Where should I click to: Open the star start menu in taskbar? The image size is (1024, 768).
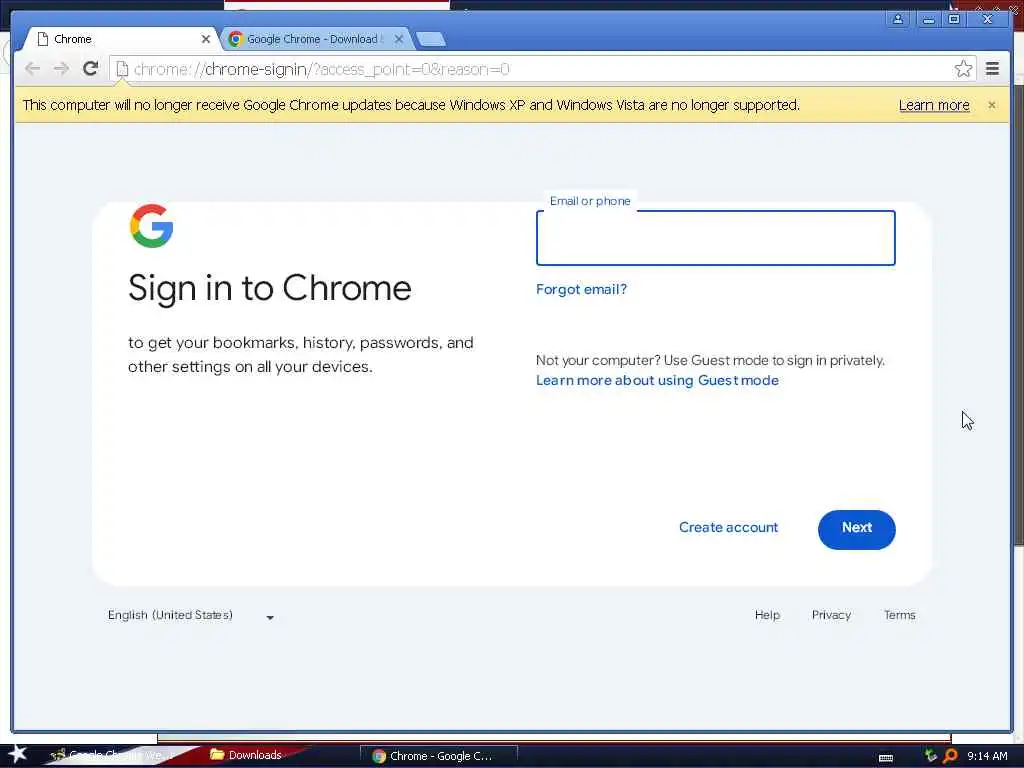17,754
